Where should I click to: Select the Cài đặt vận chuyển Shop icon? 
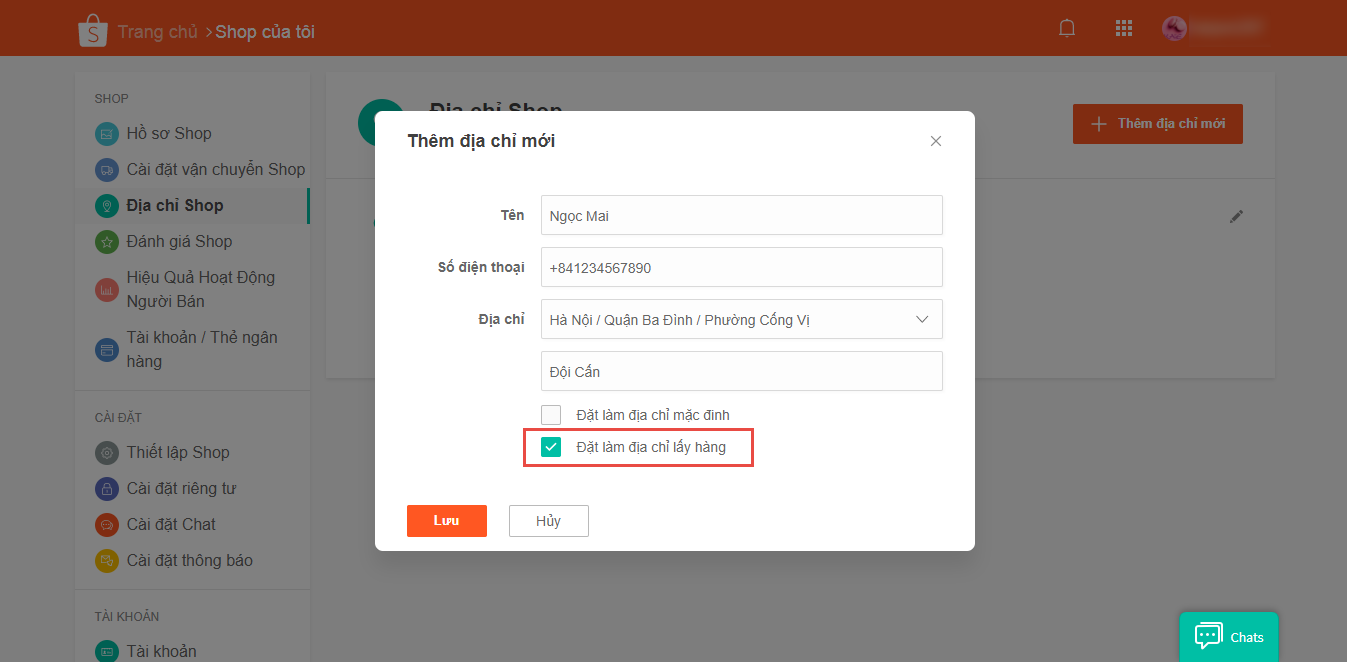tap(107, 169)
